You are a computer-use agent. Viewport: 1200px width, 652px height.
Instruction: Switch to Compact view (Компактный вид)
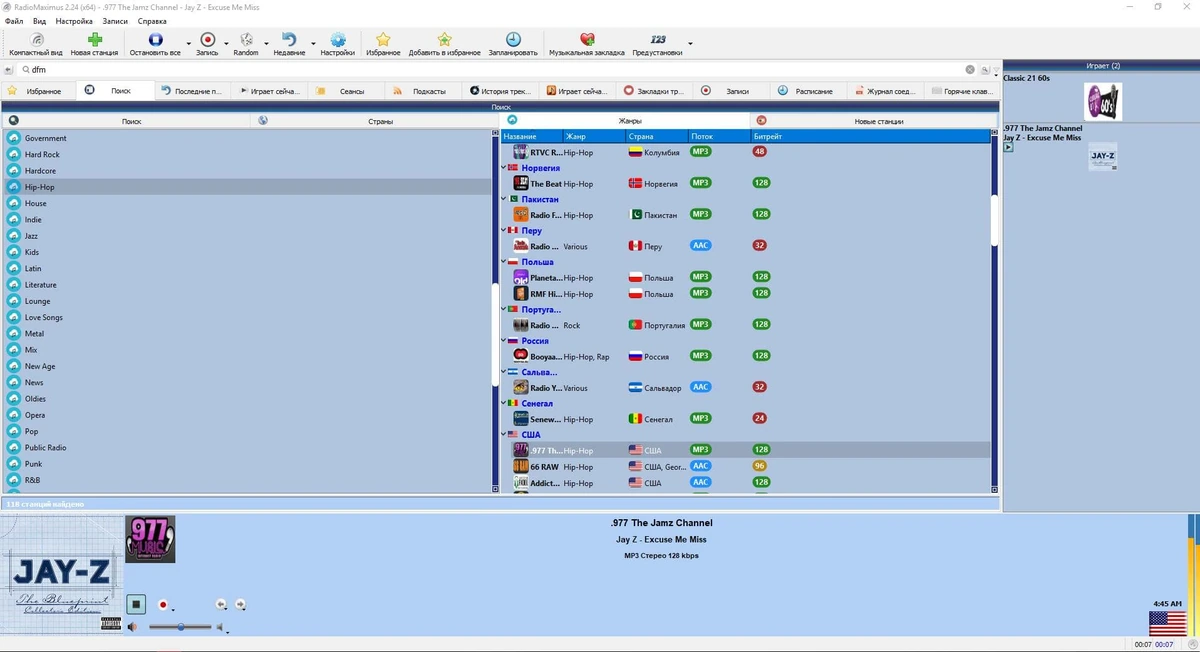tap(36, 44)
